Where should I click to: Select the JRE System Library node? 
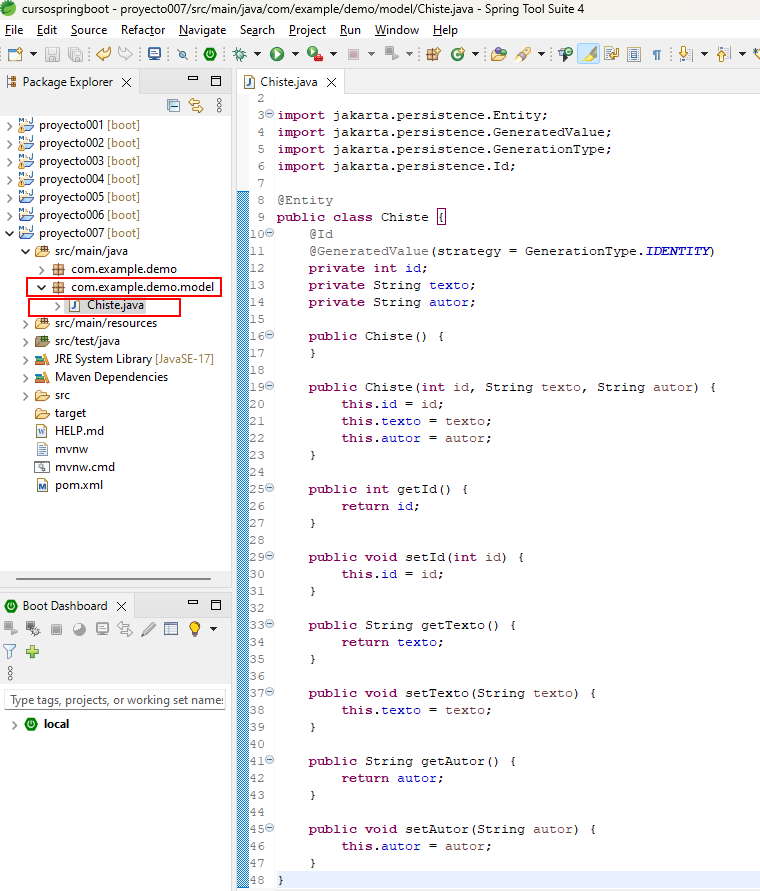[134, 359]
